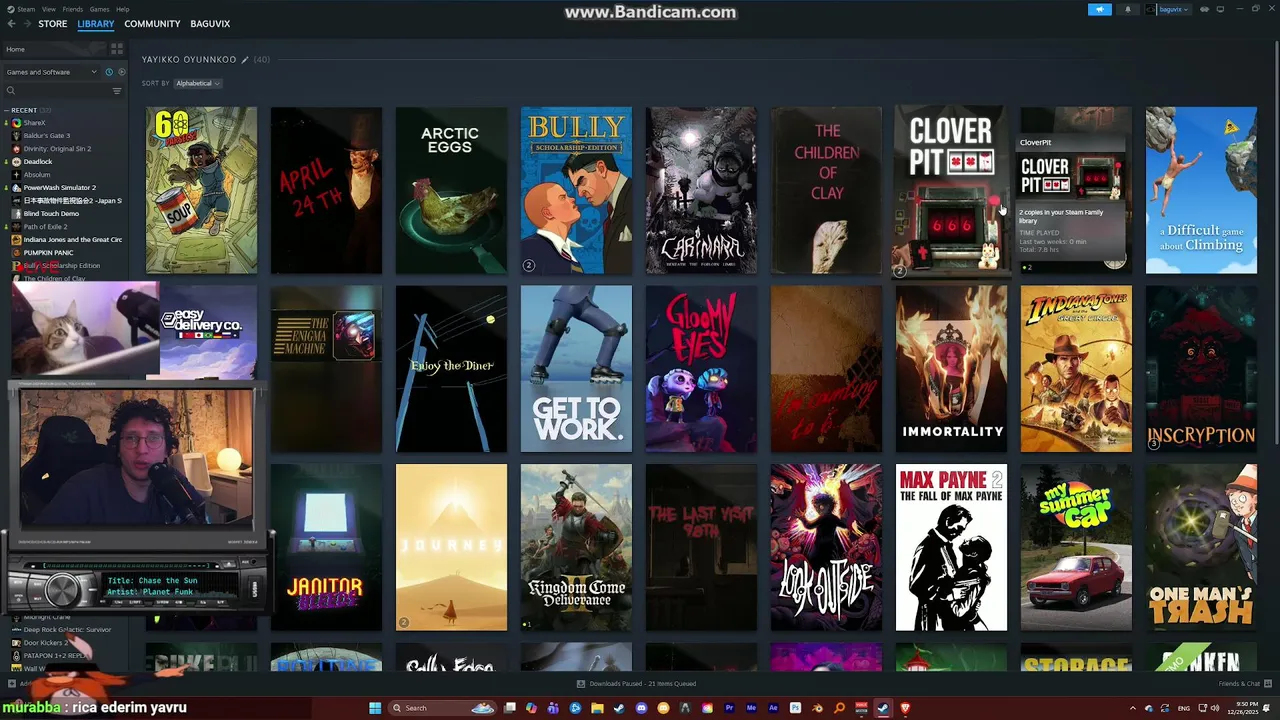The image size is (1280, 720).
Task: Open the ShareX icon in the list
Action: point(16,122)
